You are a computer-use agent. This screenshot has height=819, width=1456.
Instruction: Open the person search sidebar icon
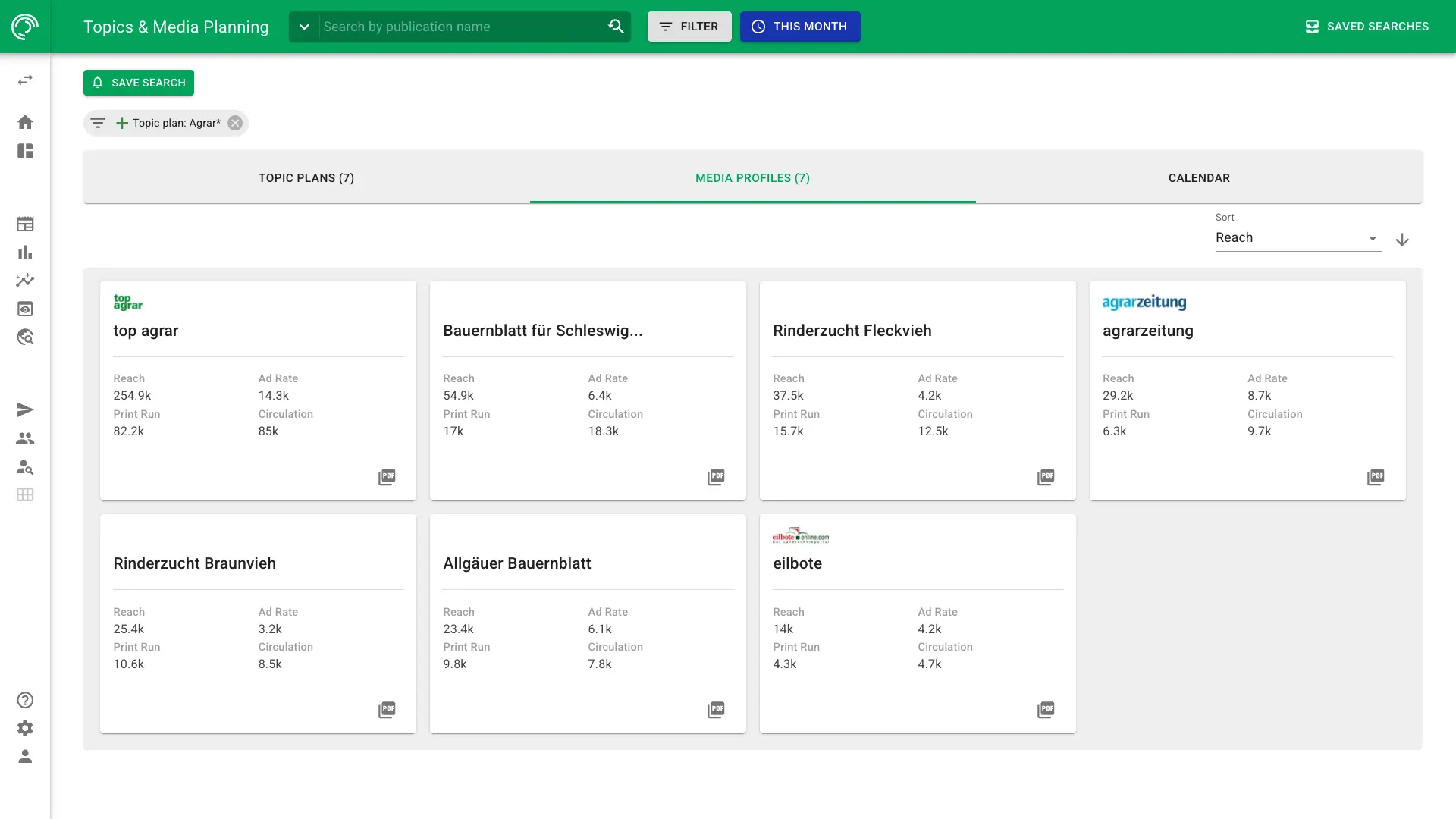pyautogui.click(x=25, y=466)
